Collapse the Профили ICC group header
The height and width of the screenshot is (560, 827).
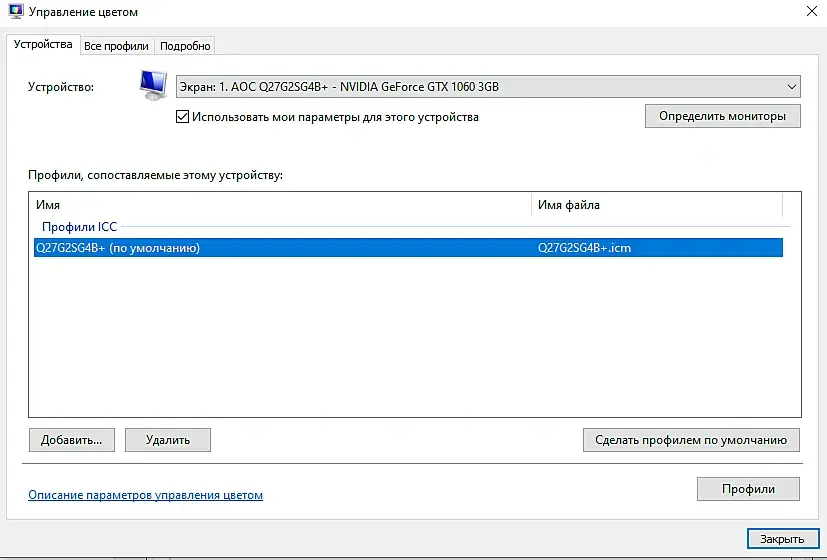[x=79, y=227]
